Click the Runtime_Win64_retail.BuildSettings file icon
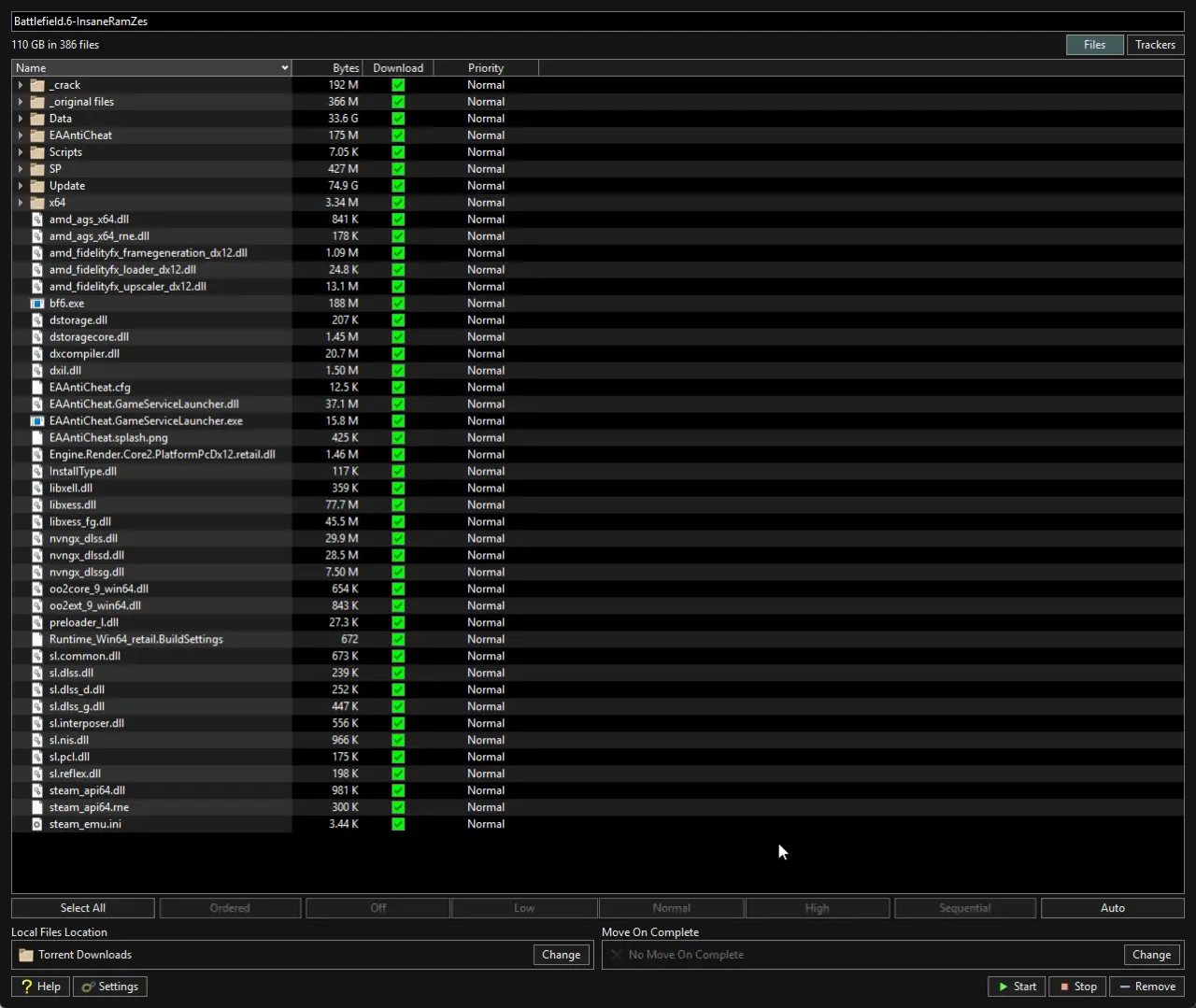 [x=37, y=640]
